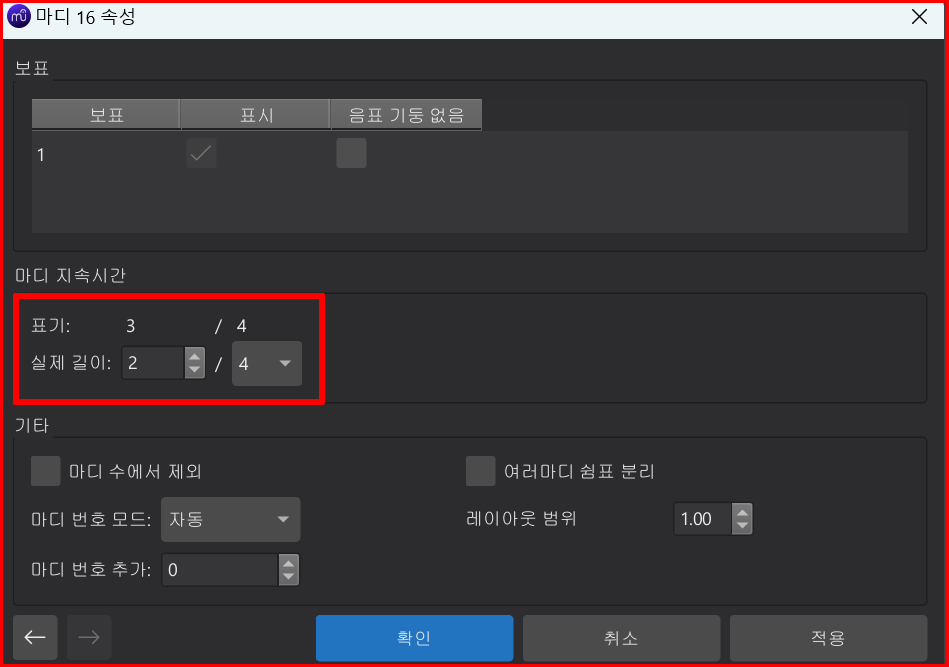The width and height of the screenshot is (949, 667).
Task: Decrease 마디 번호 추가 with down arrow
Action: click(289, 576)
